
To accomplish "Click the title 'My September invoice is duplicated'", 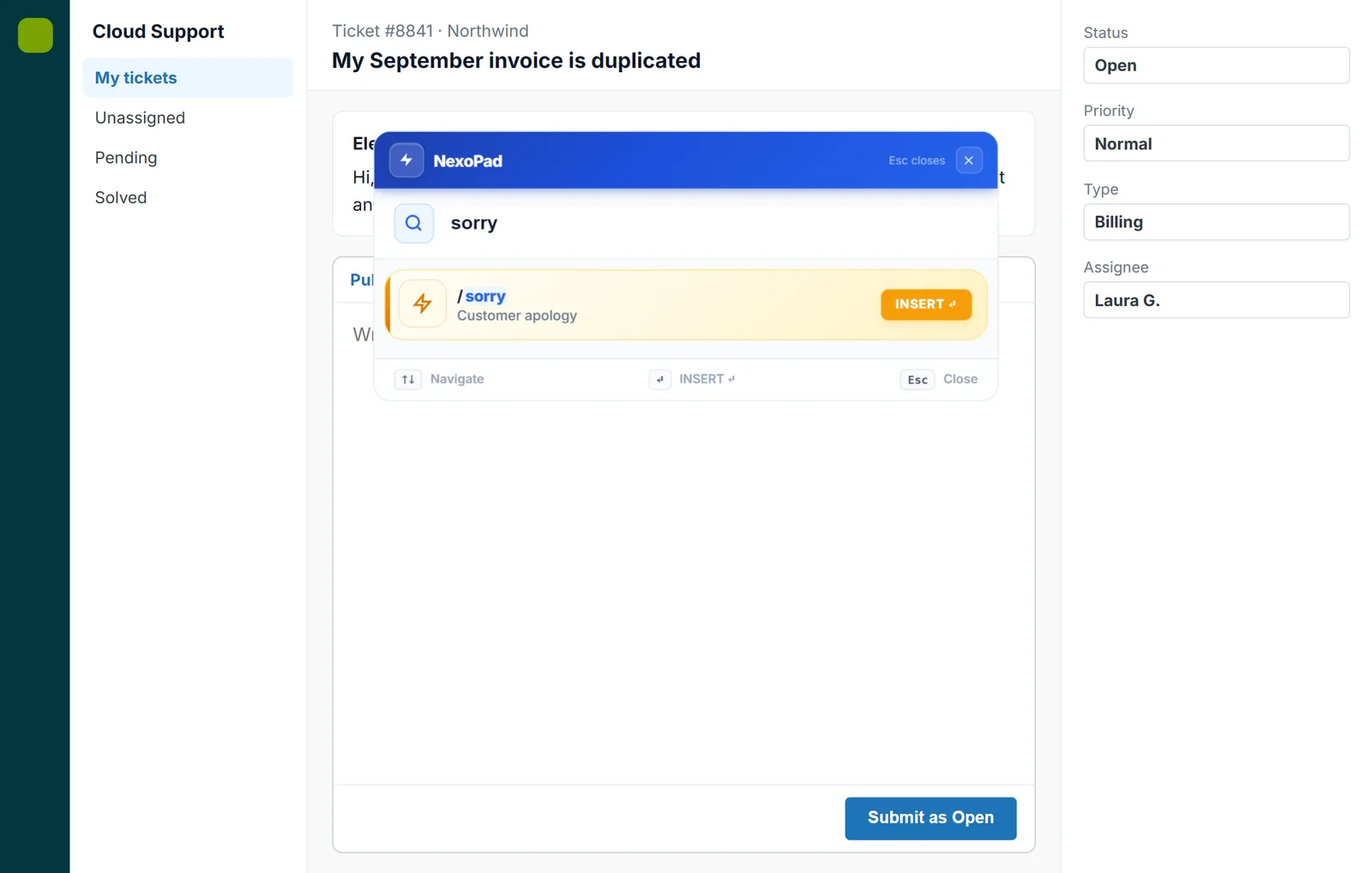I will (x=516, y=61).
